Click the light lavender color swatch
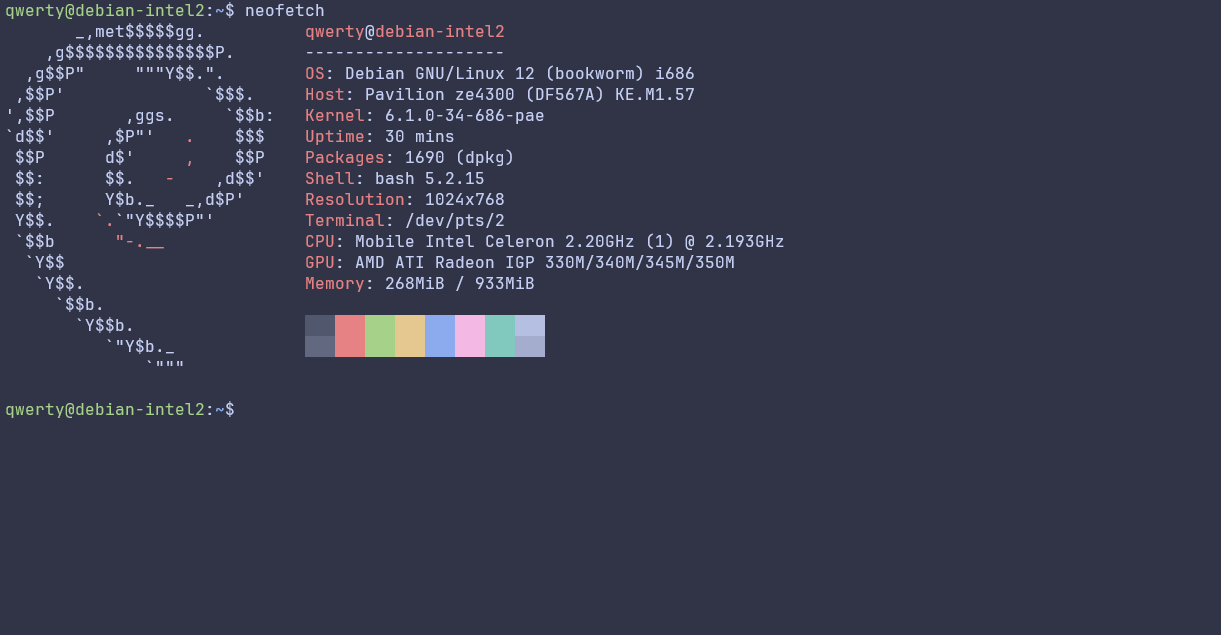Viewport: 1221px width, 635px height. (530, 336)
